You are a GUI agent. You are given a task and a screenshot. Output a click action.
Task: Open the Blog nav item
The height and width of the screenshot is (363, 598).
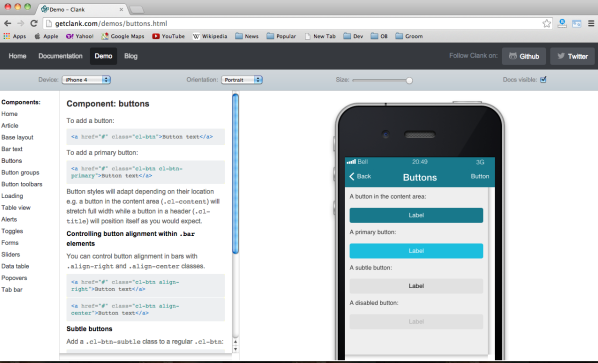click(x=131, y=56)
